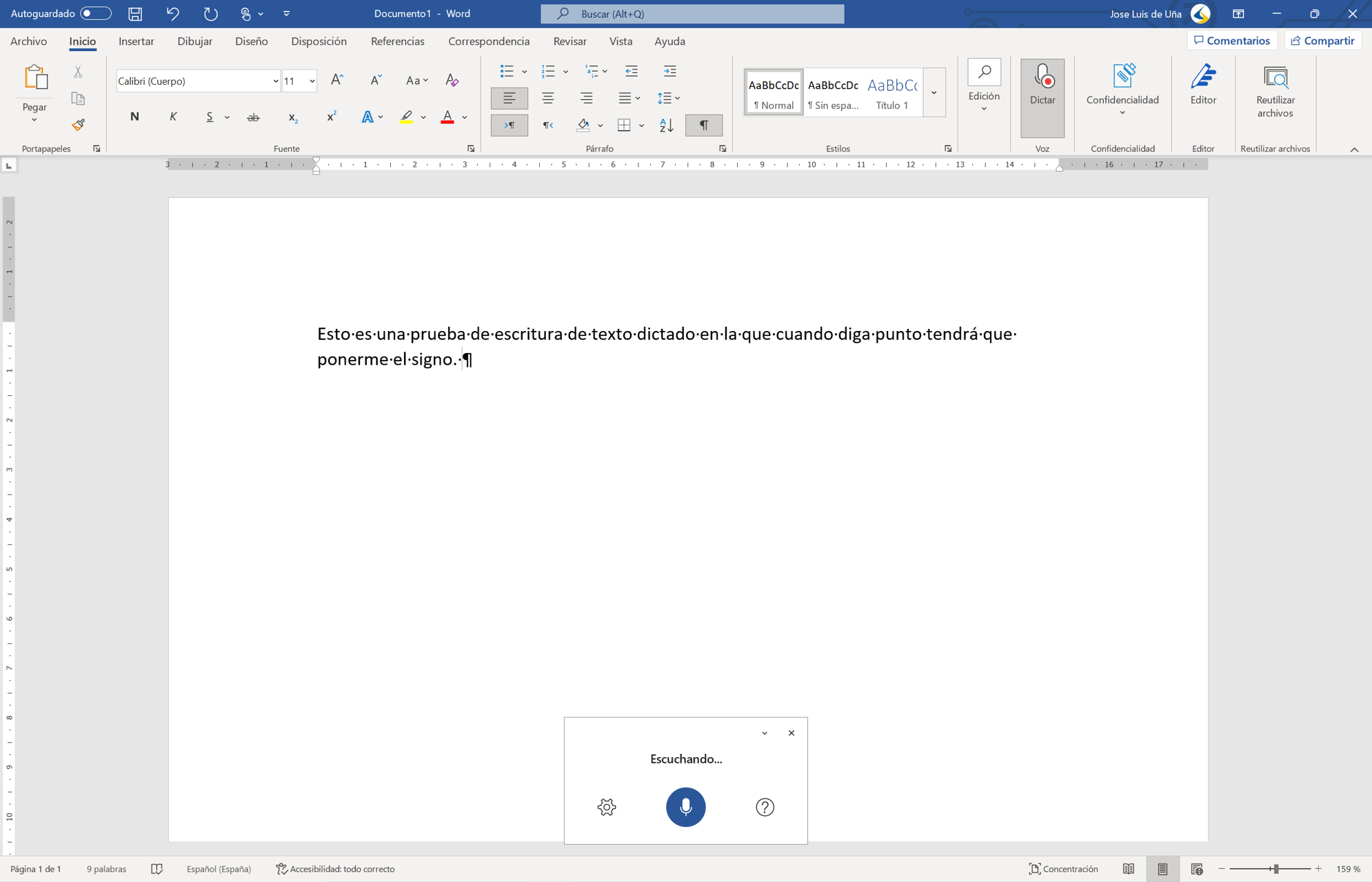
Task: Toggle justified paragraph alignment
Action: pos(625,98)
